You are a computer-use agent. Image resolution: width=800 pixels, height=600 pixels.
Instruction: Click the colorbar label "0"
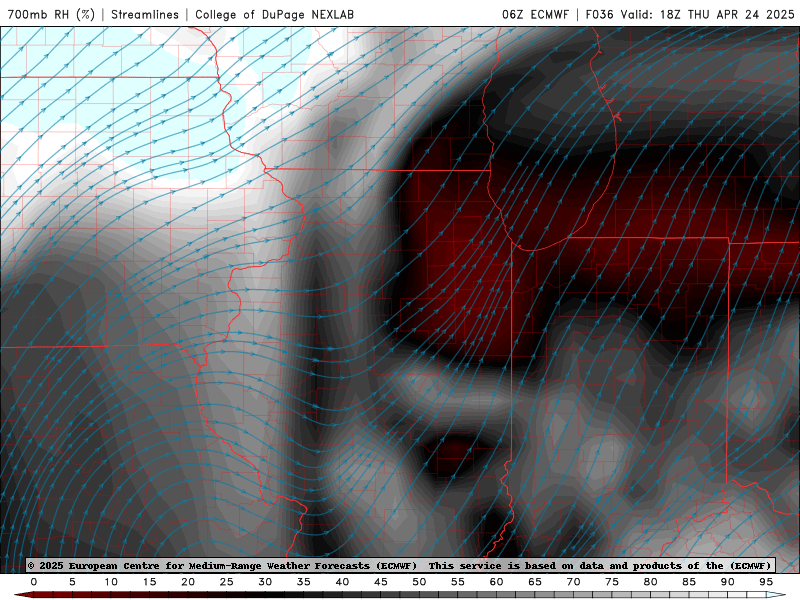click(x=34, y=582)
